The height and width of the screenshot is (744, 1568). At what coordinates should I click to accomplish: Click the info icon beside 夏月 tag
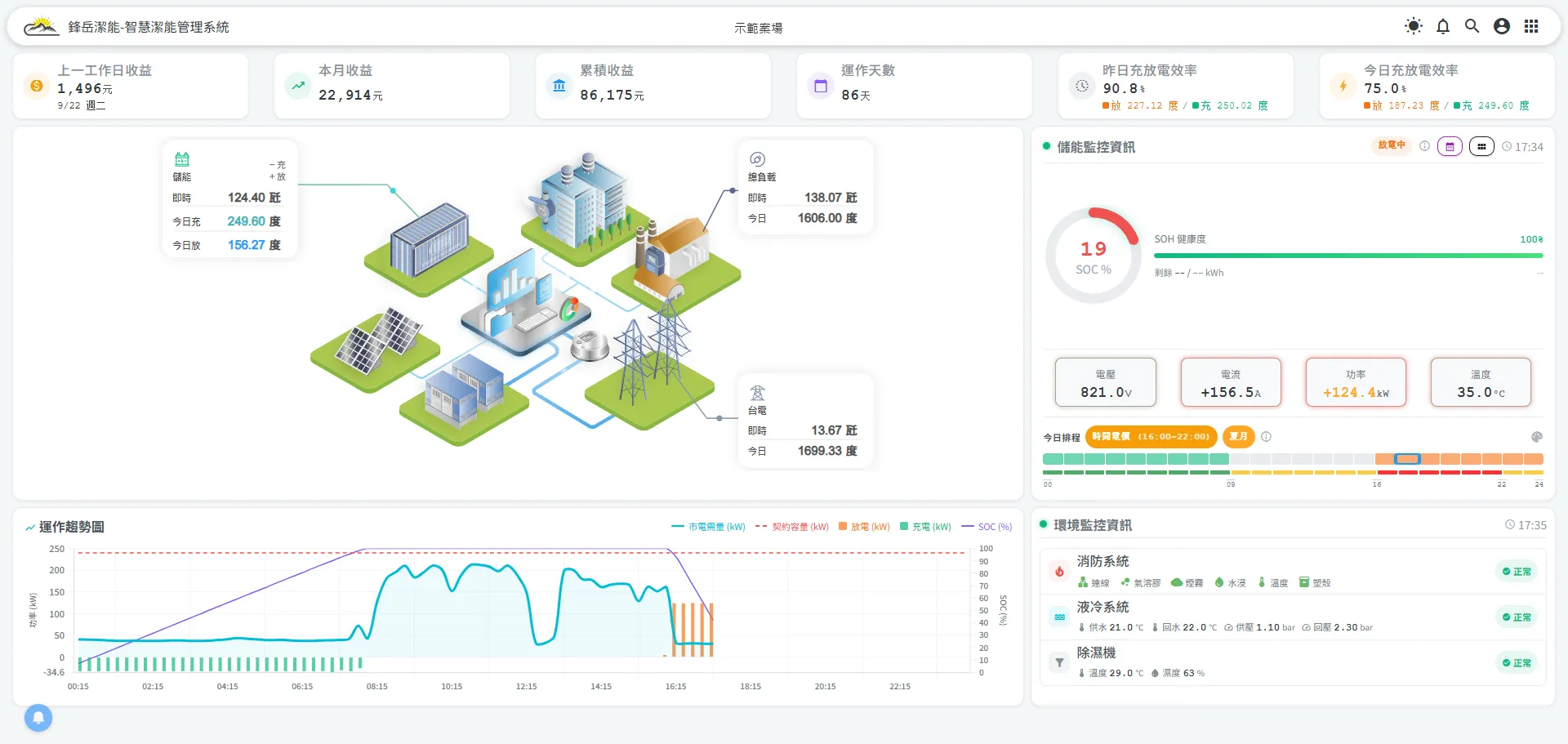coord(1266,437)
